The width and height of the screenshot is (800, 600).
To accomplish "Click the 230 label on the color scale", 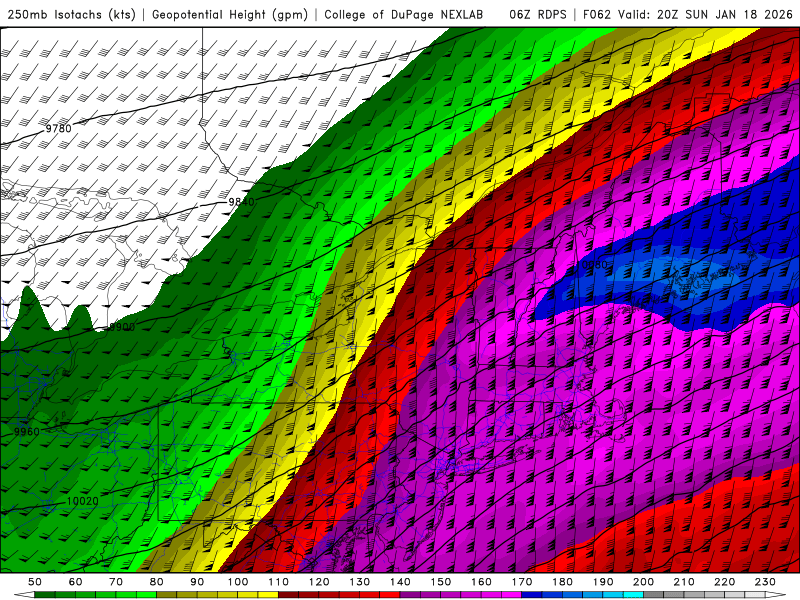I will [x=765, y=582].
